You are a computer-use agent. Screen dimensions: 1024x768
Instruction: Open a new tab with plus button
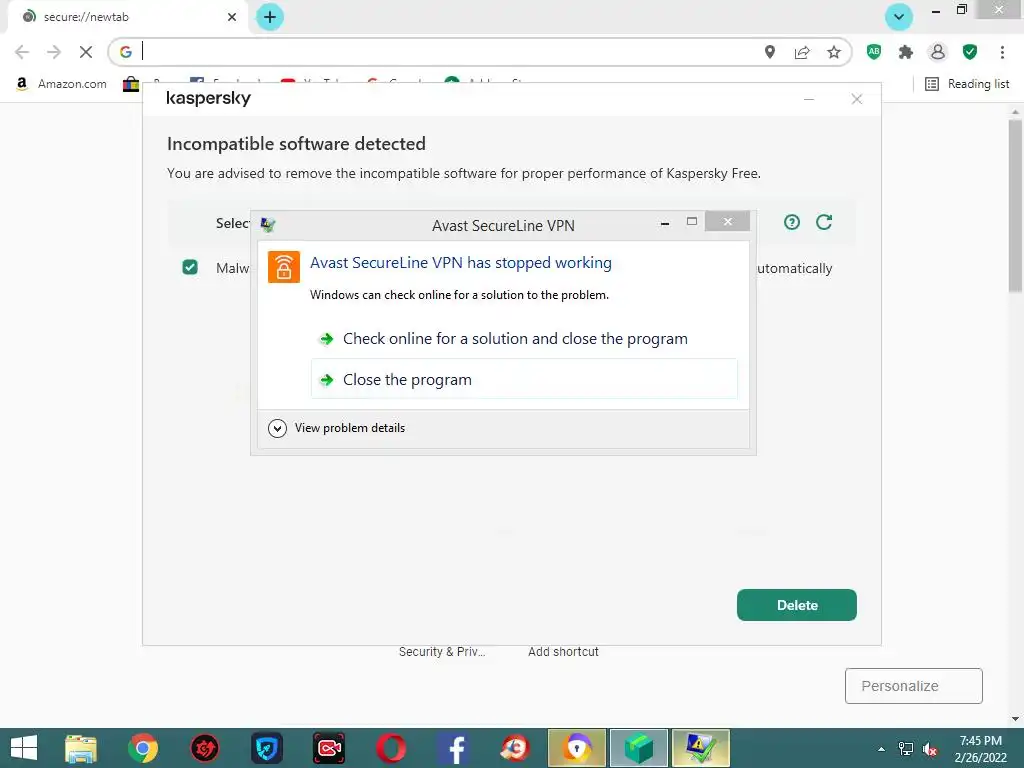click(x=270, y=17)
